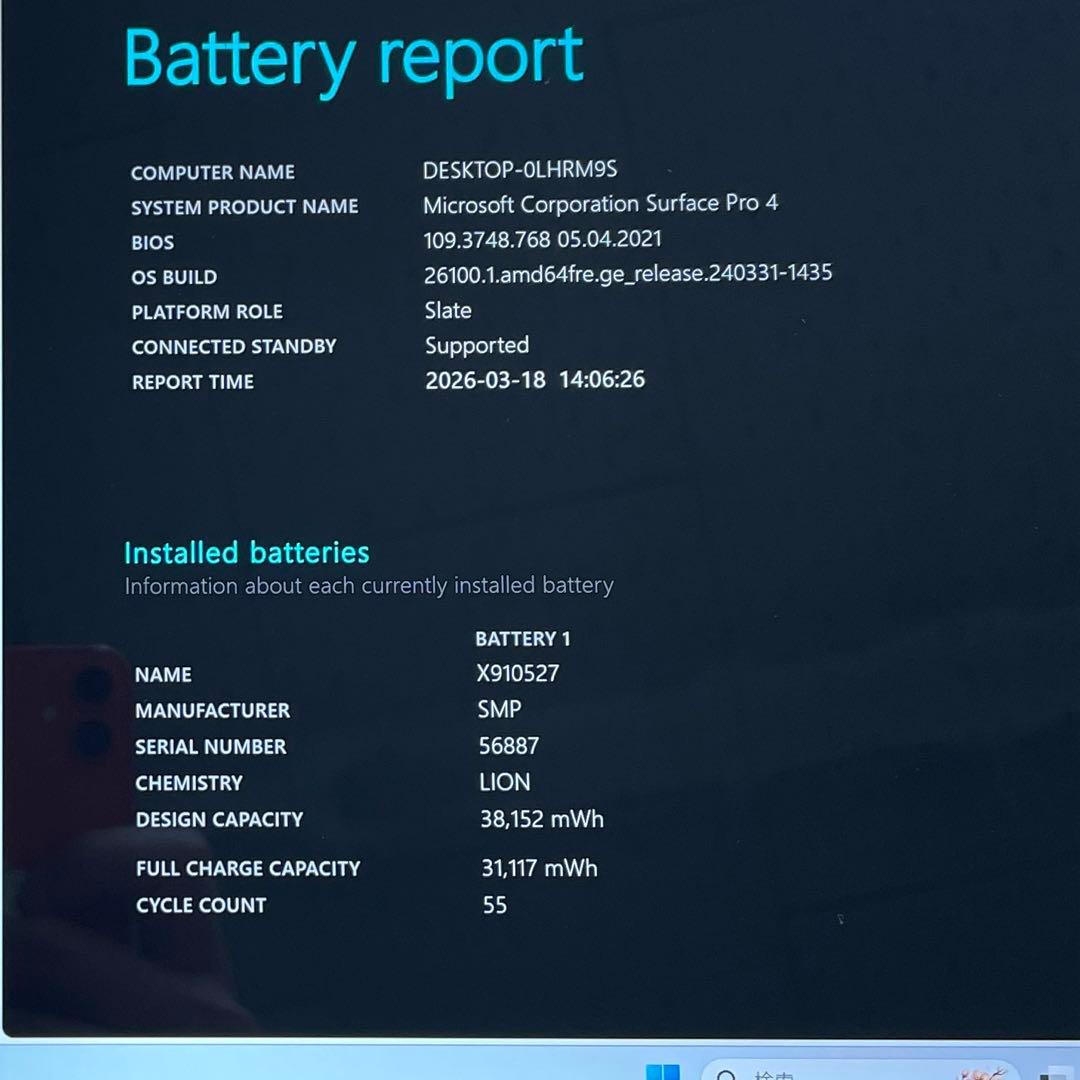This screenshot has height=1080, width=1080.
Task: Select chemistry value "LION"
Action: point(505,782)
